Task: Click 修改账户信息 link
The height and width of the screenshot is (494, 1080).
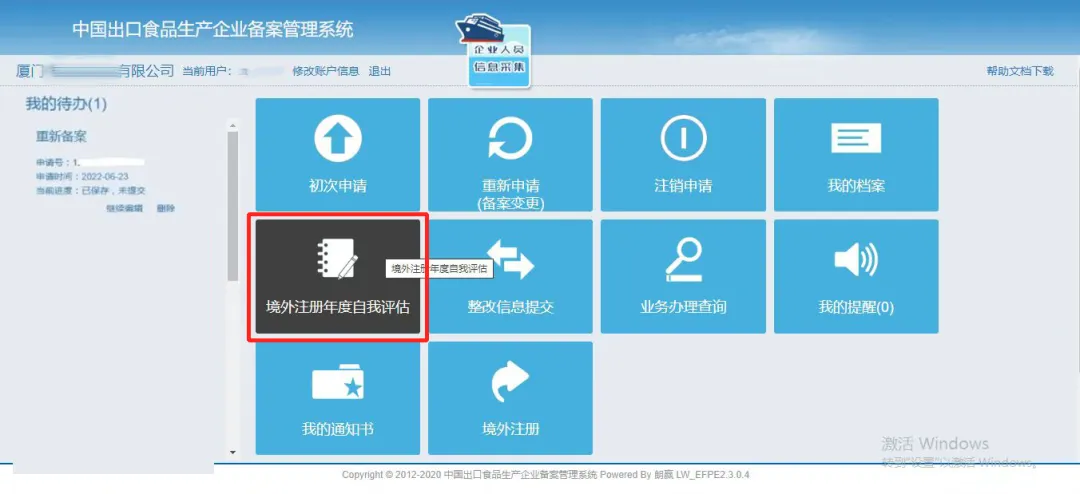Action: click(326, 71)
